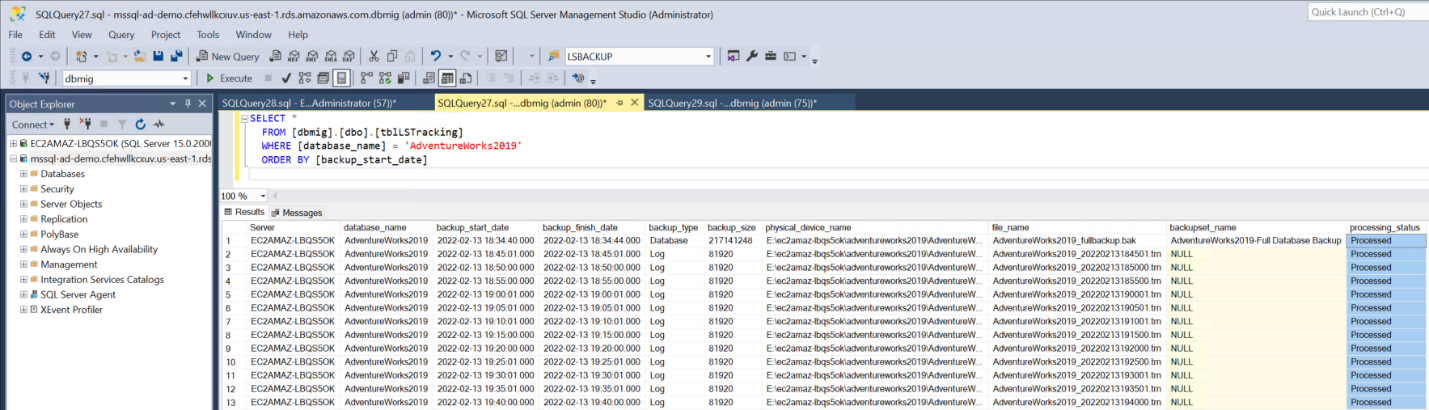Click the Undo arrow icon

point(436,57)
